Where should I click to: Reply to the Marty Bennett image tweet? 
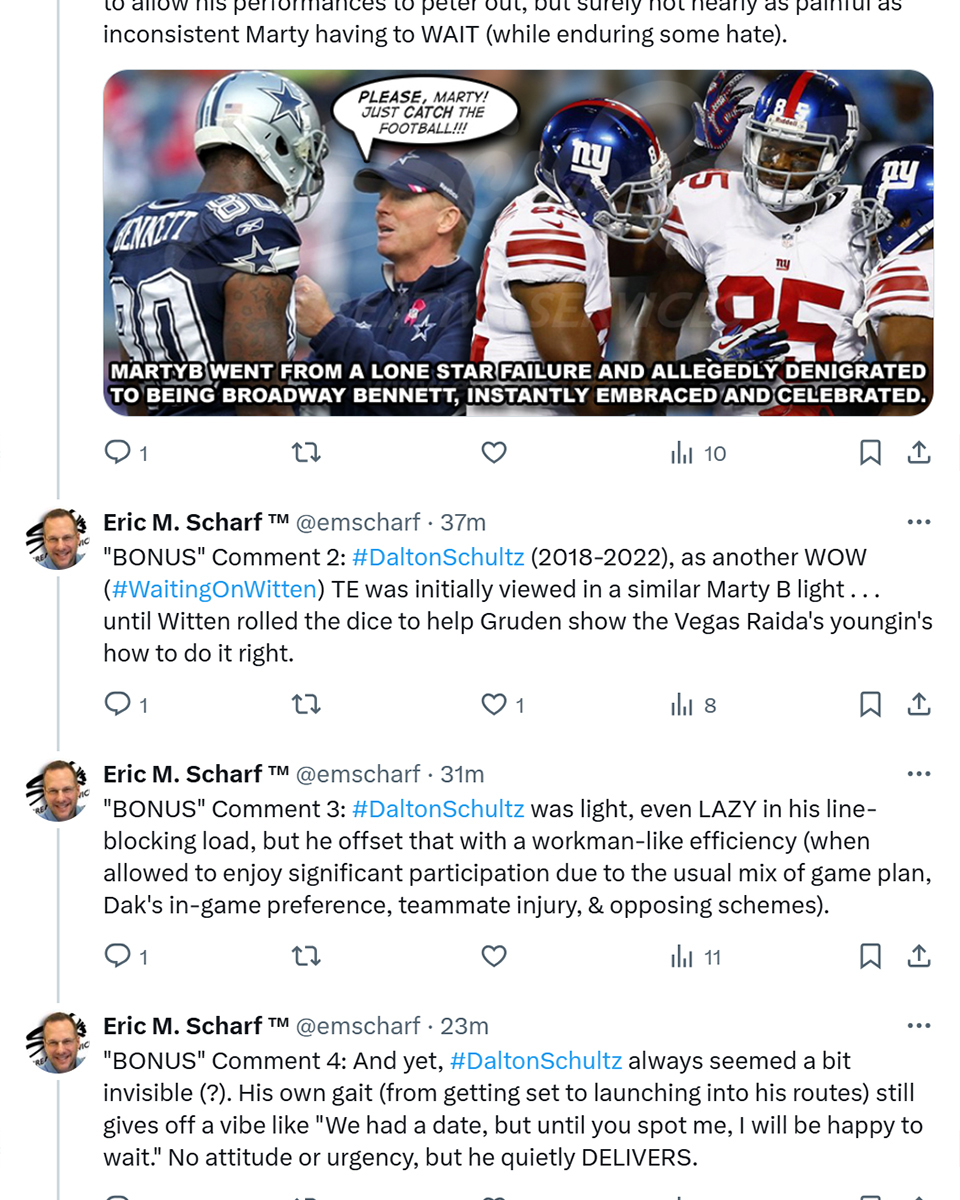[x=126, y=453]
